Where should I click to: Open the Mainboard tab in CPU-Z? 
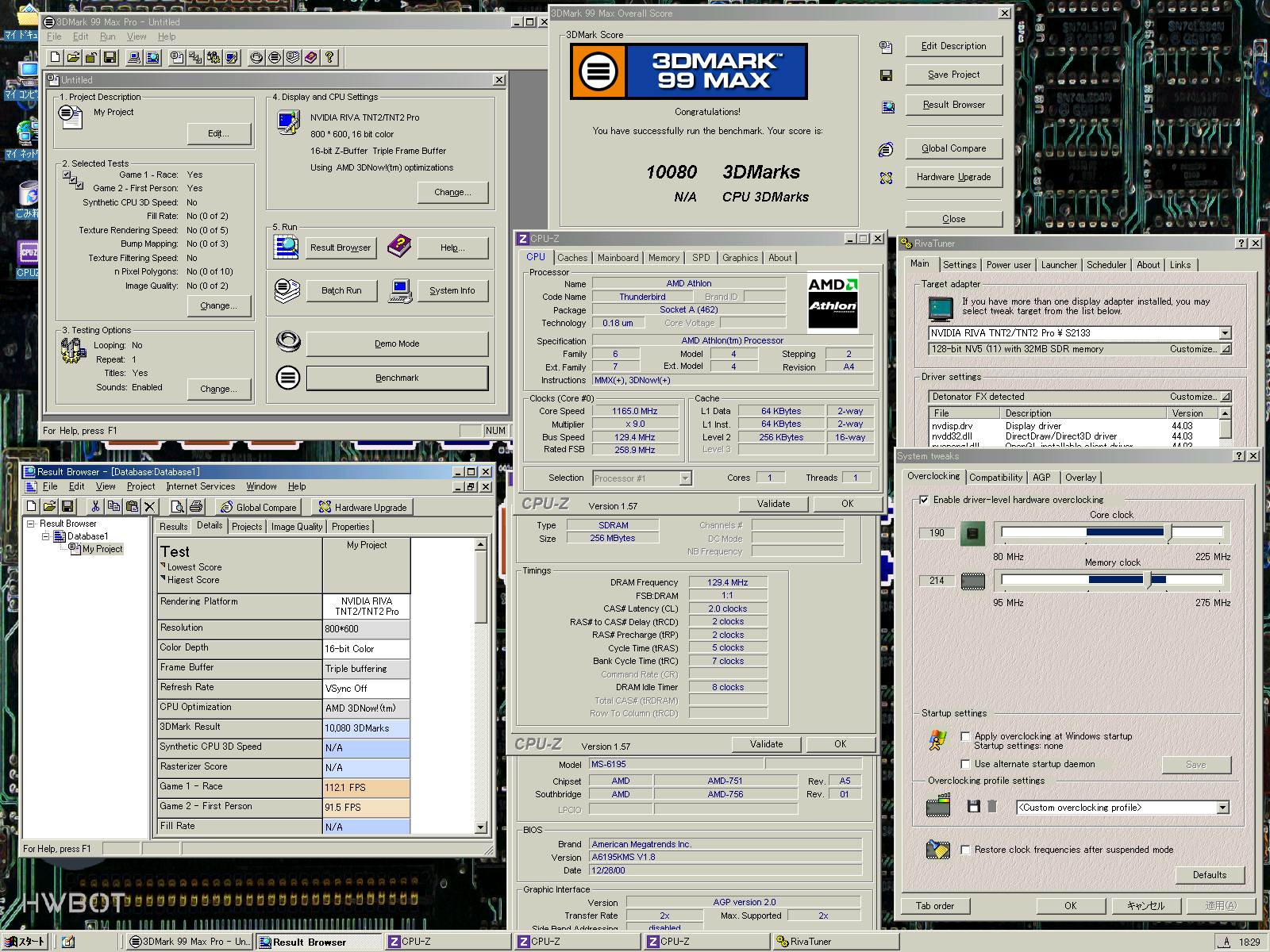[618, 258]
